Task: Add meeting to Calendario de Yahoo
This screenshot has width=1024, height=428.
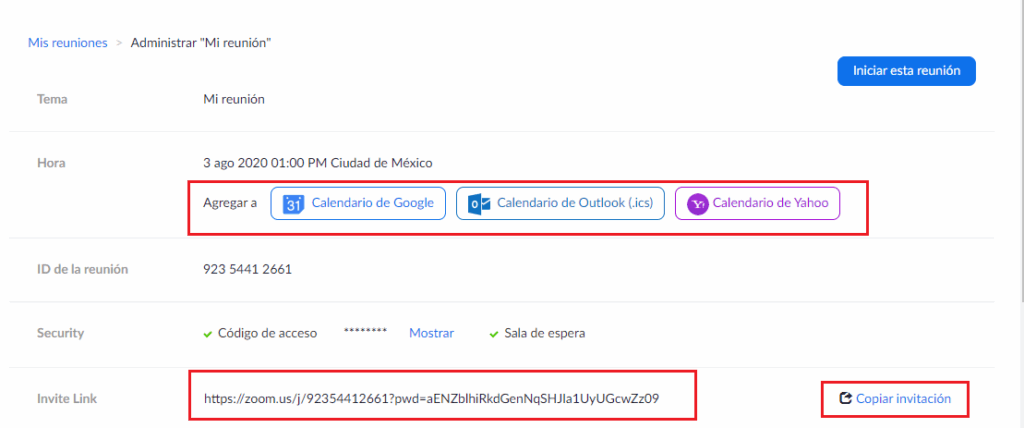Action: 770,203
